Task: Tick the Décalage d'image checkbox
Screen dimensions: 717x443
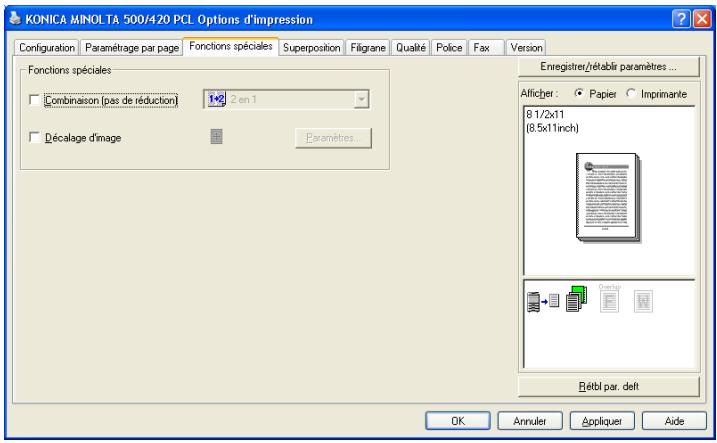Action: [x=34, y=137]
